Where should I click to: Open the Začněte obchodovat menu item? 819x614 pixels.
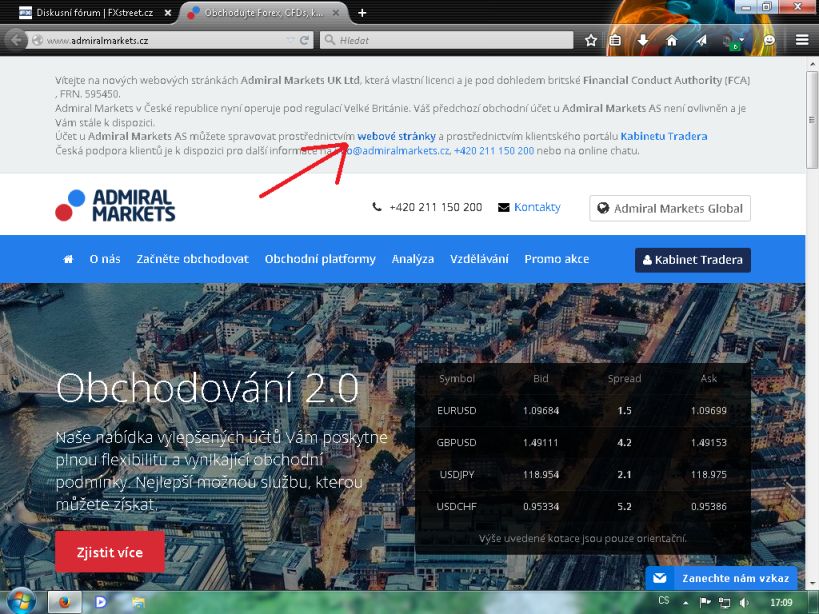coord(192,259)
